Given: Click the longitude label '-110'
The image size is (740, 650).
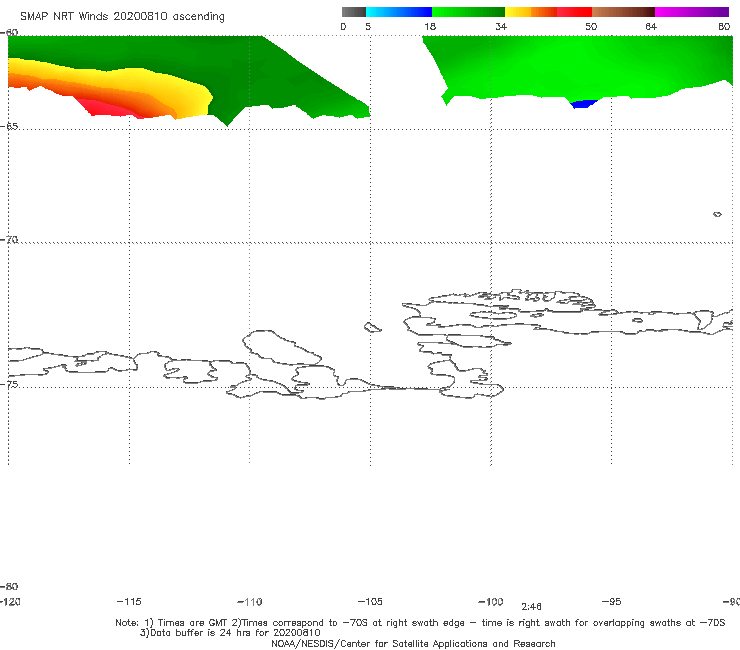Looking at the screenshot, I should (250, 602).
